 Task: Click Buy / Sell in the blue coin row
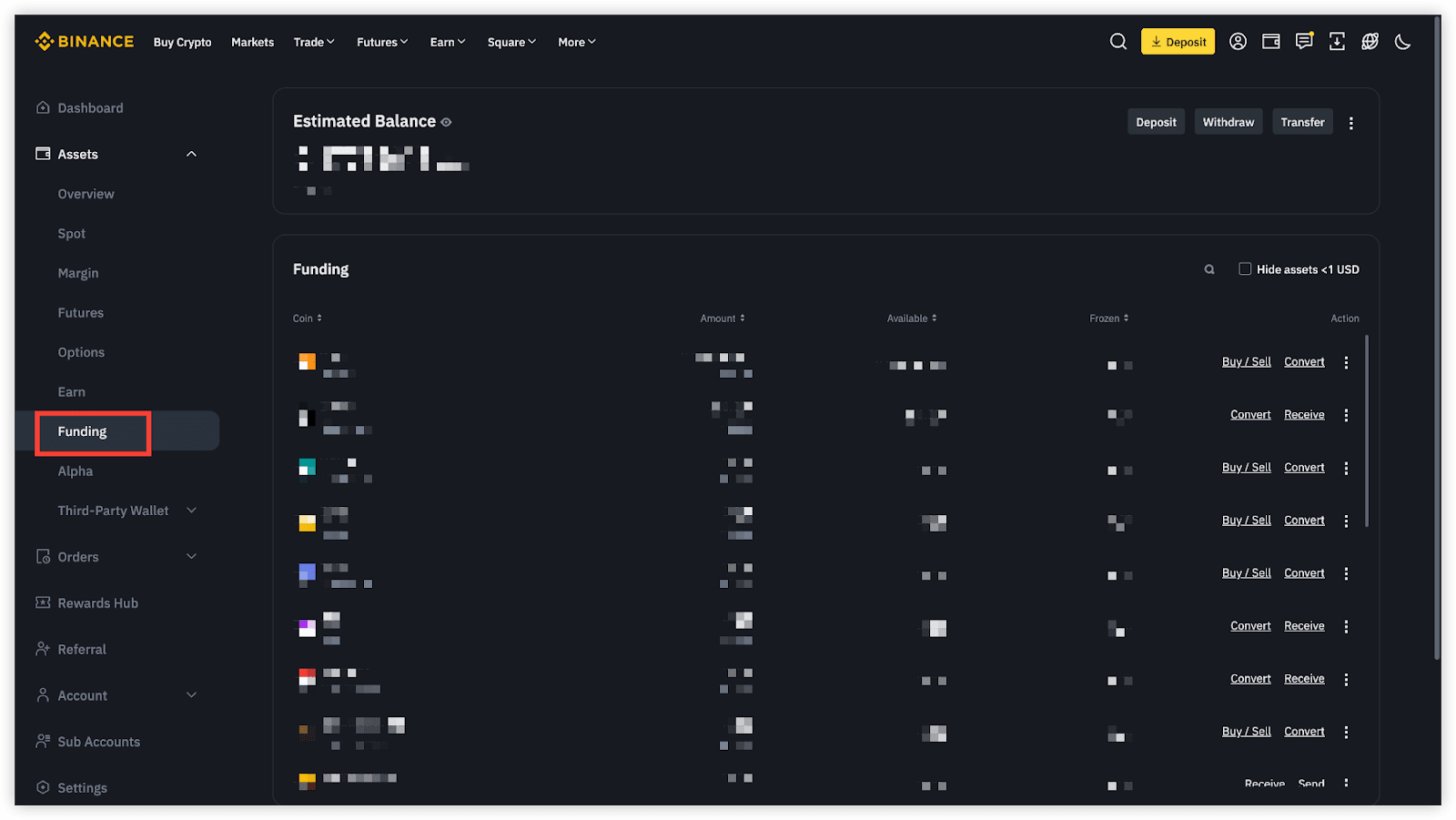(x=1247, y=573)
